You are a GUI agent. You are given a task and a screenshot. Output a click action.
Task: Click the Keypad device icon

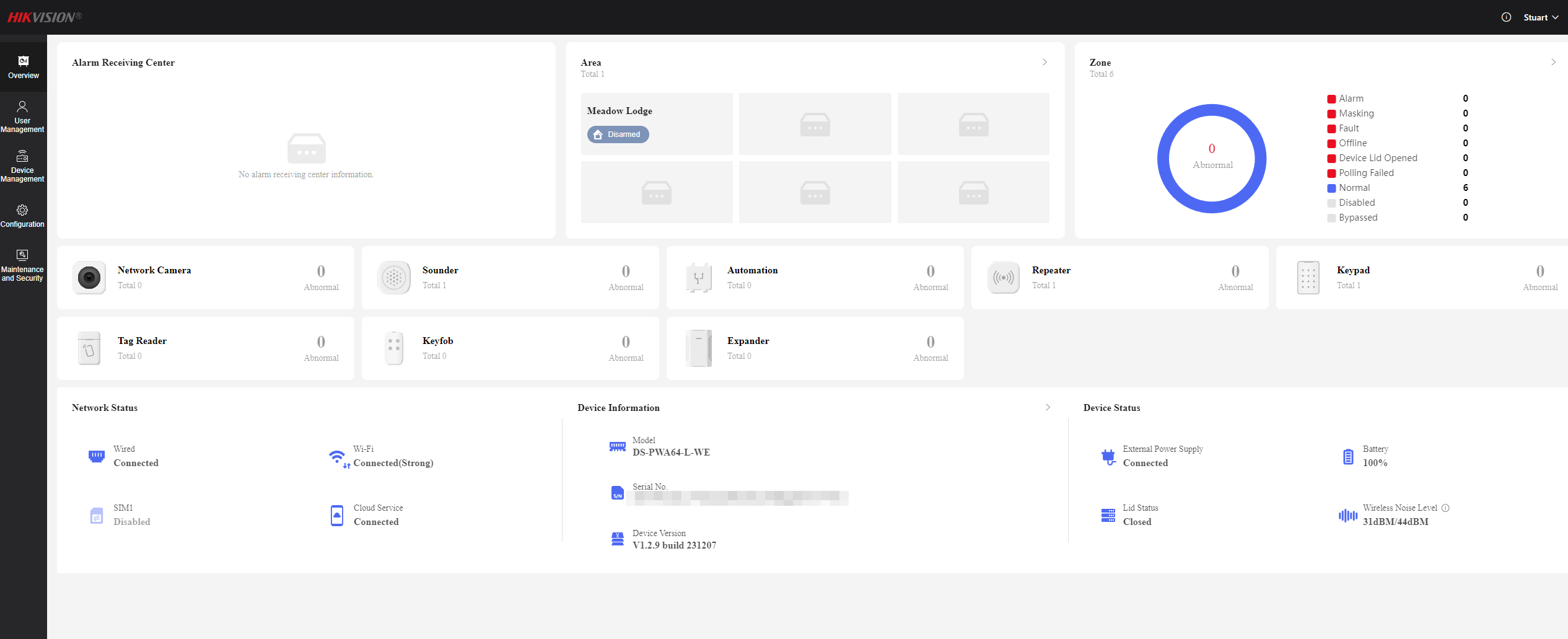pyautogui.click(x=1308, y=278)
